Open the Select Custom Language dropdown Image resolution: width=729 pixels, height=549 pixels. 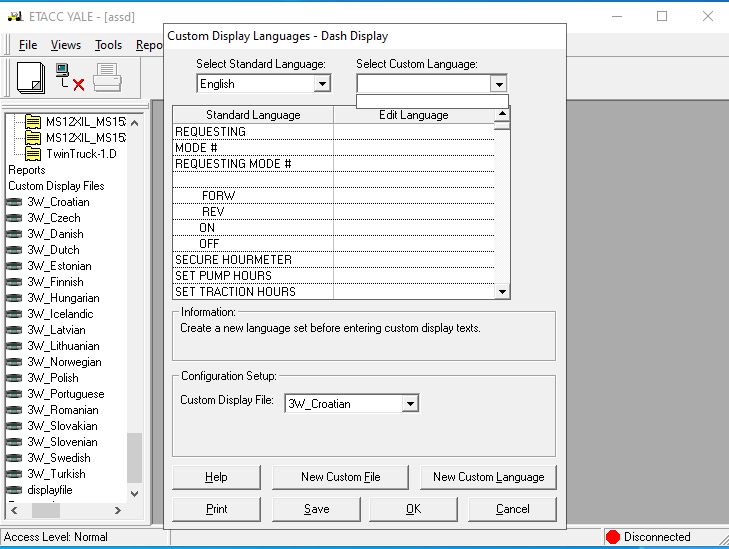(498, 85)
